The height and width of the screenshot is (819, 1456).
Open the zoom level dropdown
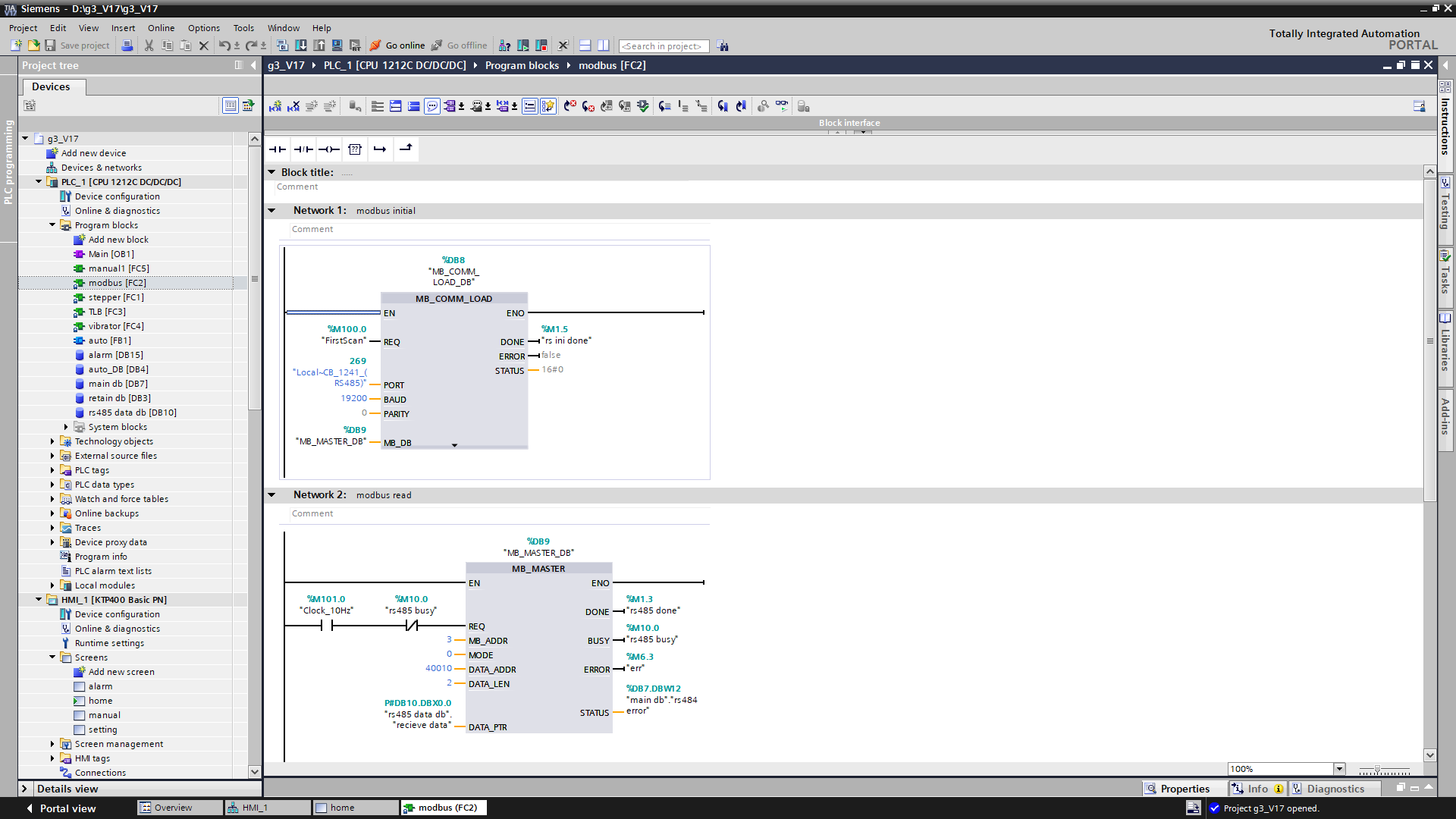1339,769
